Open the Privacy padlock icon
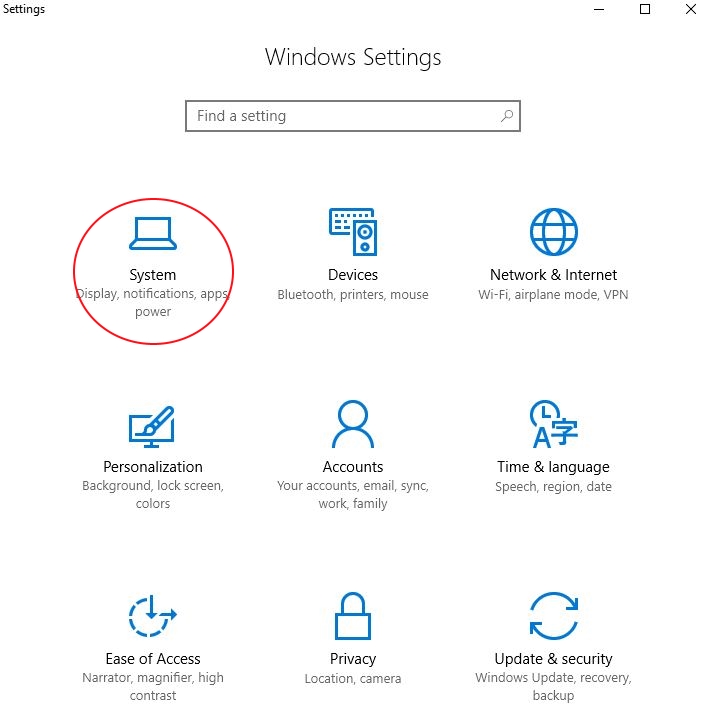 click(x=353, y=616)
